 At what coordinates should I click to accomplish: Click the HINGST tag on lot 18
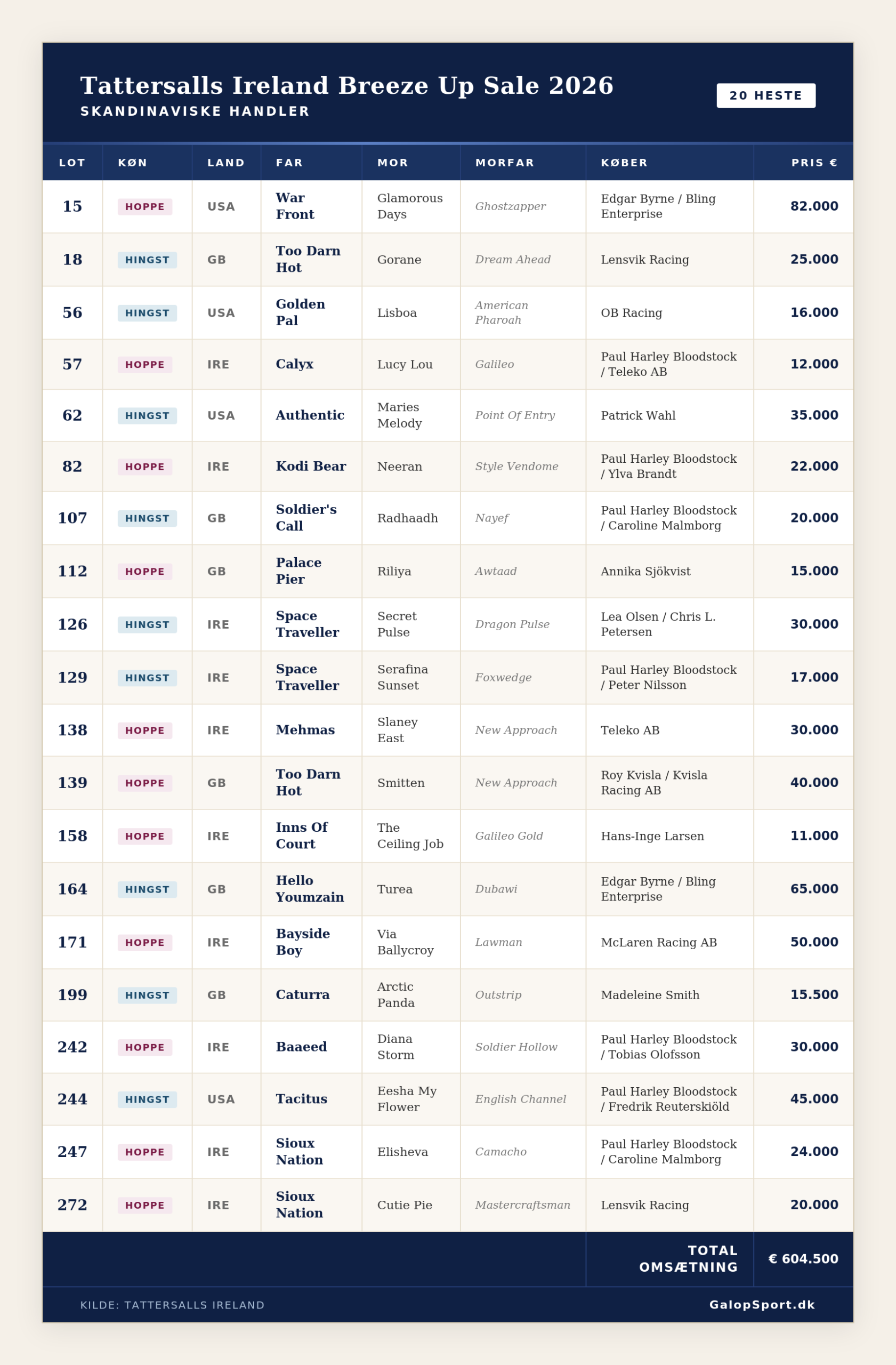147,260
